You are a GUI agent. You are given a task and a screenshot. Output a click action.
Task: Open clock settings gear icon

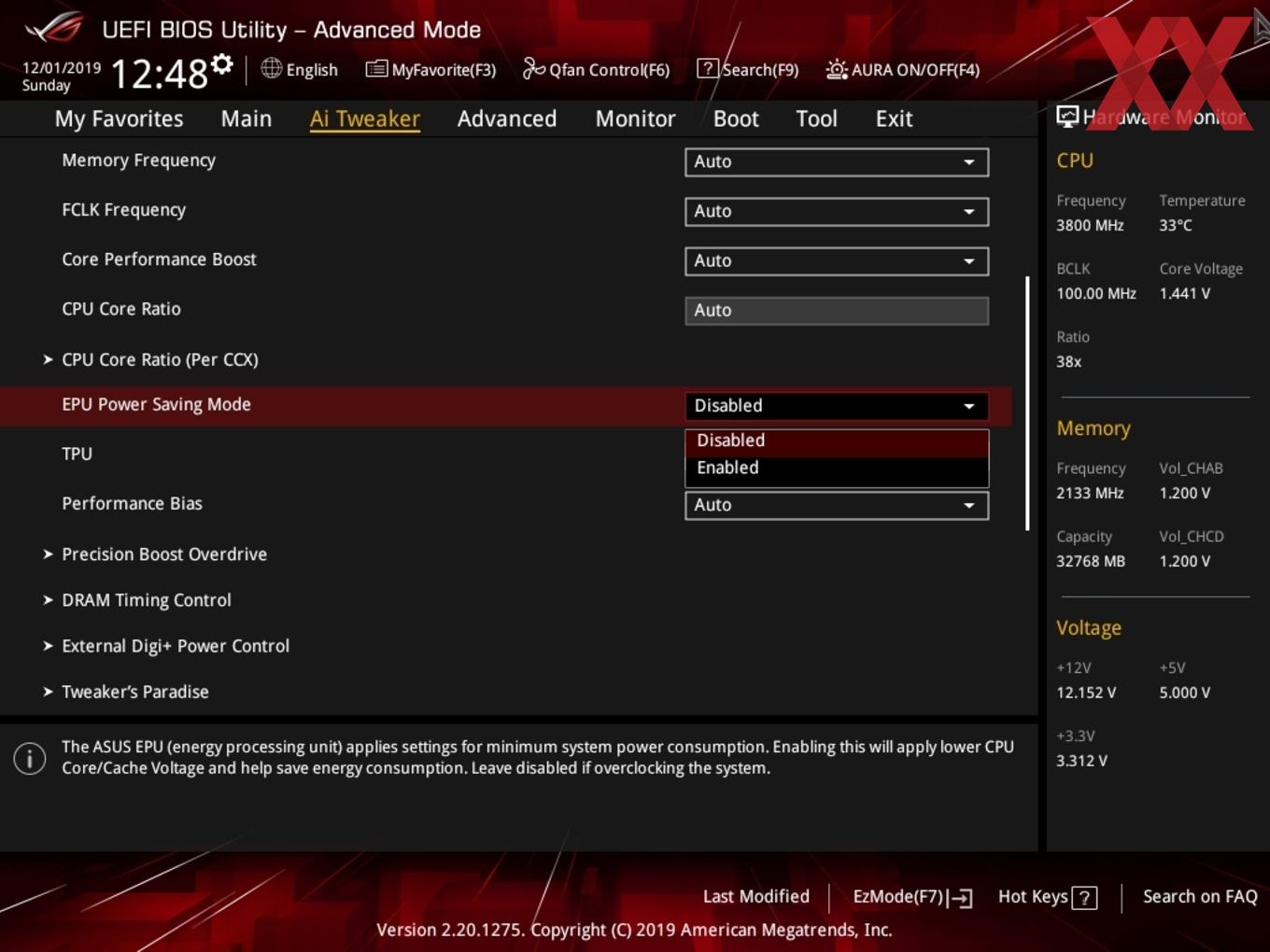[x=221, y=63]
